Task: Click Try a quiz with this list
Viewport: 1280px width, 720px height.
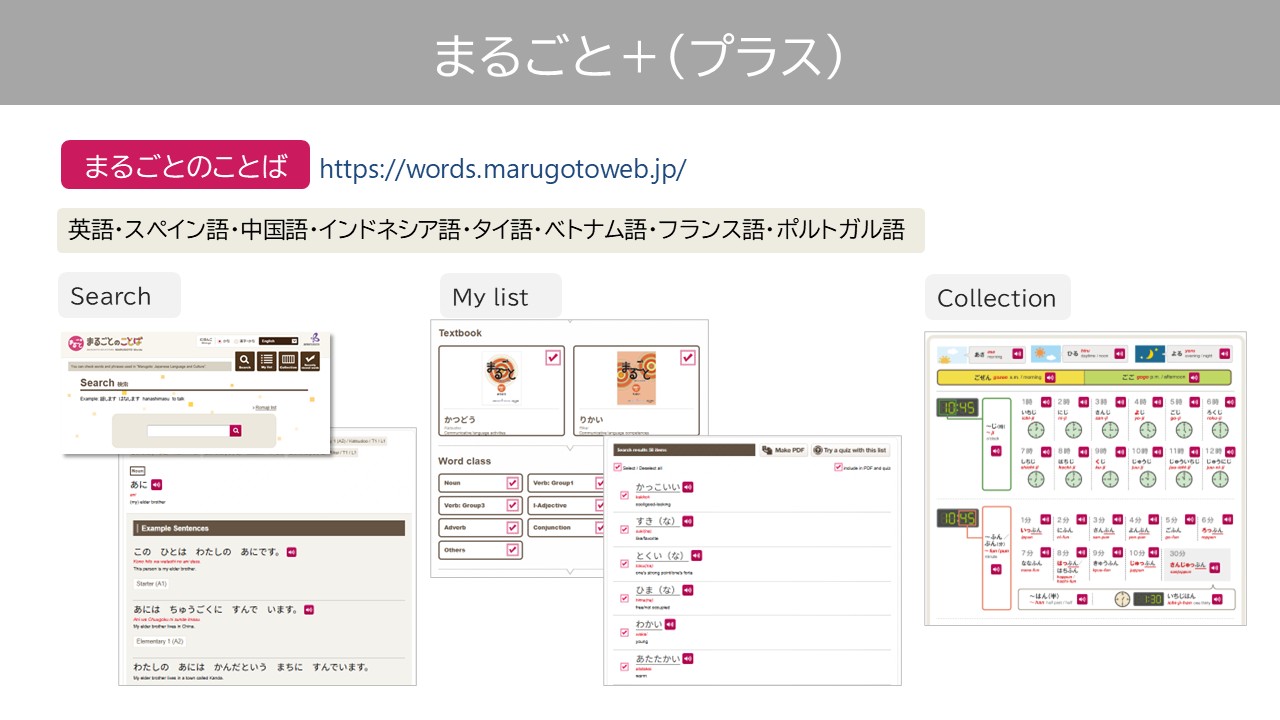Action: [851, 450]
